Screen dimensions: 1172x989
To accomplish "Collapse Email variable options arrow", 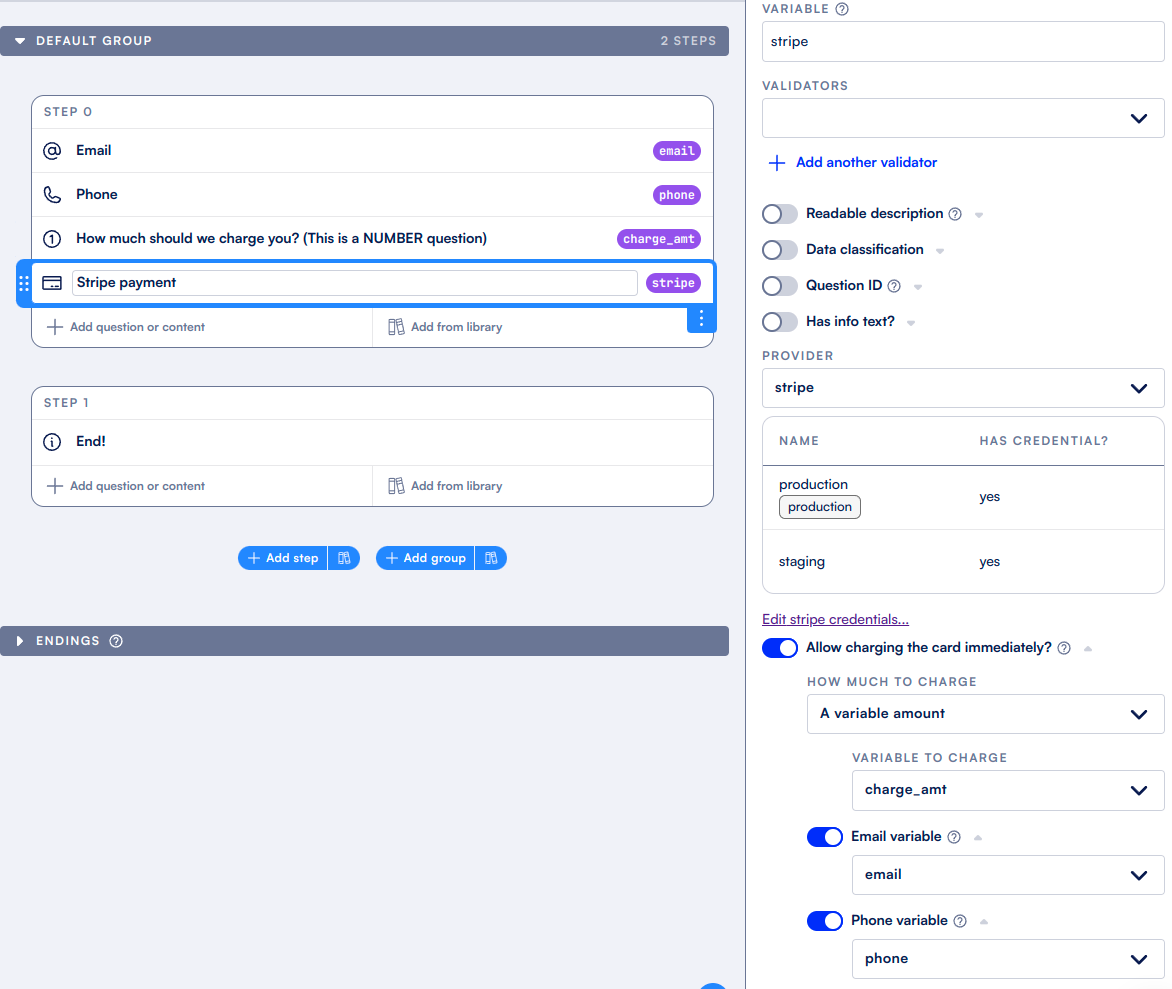I will [977, 837].
